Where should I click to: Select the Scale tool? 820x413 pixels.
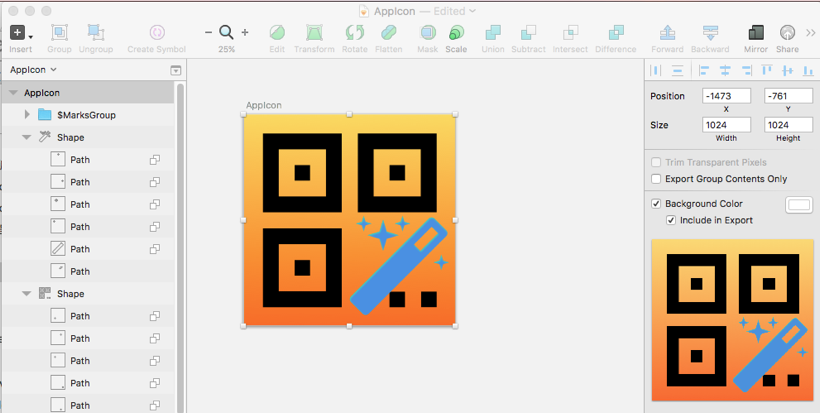(456, 33)
